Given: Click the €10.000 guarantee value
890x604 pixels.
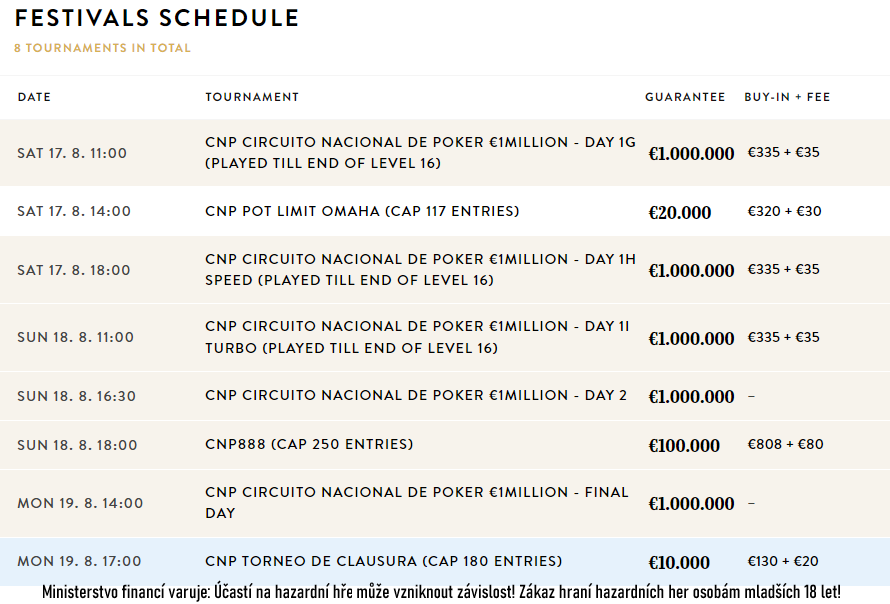Looking at the screenshot, I should [x=679, y=562].
